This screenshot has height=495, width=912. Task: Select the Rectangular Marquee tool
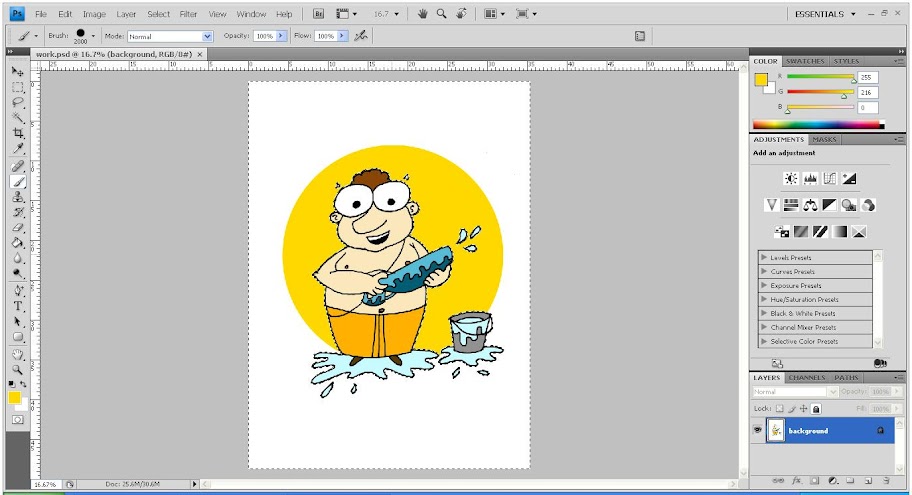click(x=18, y=87)
